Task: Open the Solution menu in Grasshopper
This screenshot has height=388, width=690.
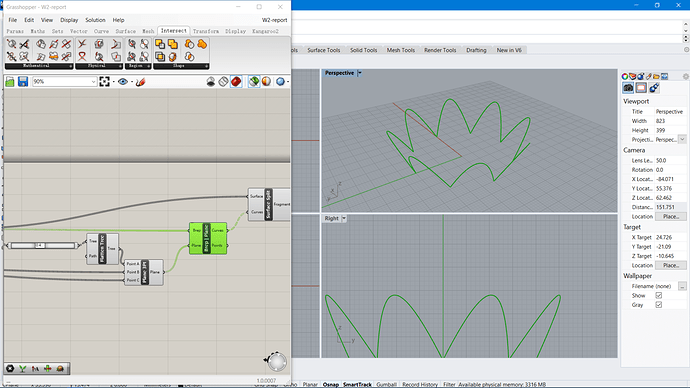Action: coord(95,20)
